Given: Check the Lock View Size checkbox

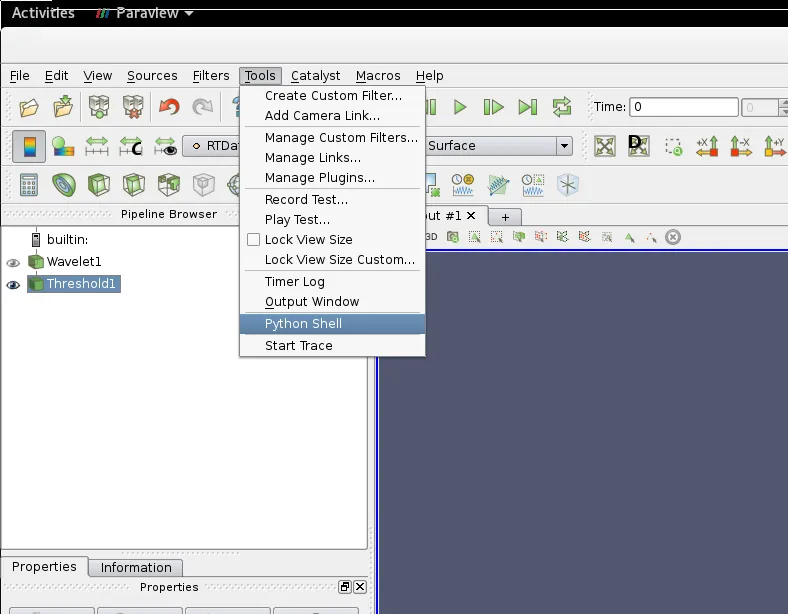Looking at the screenshot, I should (x=253, y=240).
